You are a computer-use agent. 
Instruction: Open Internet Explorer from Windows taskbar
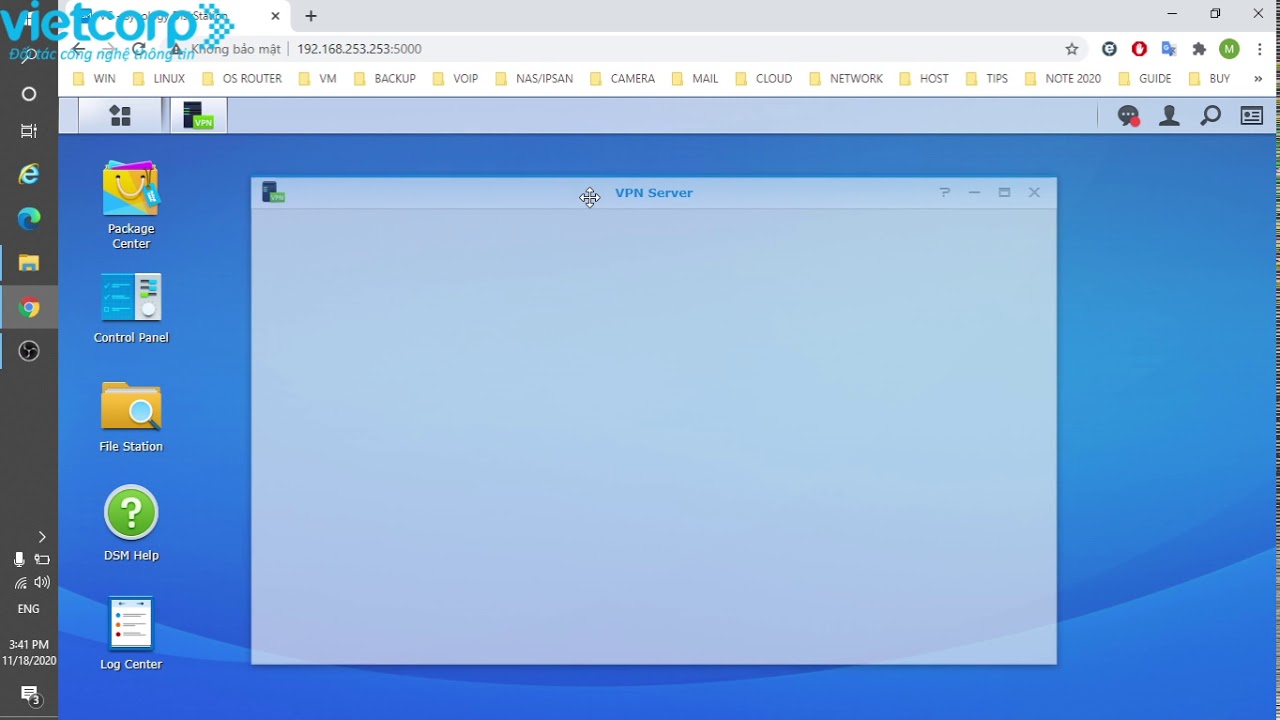pos(29,174)
